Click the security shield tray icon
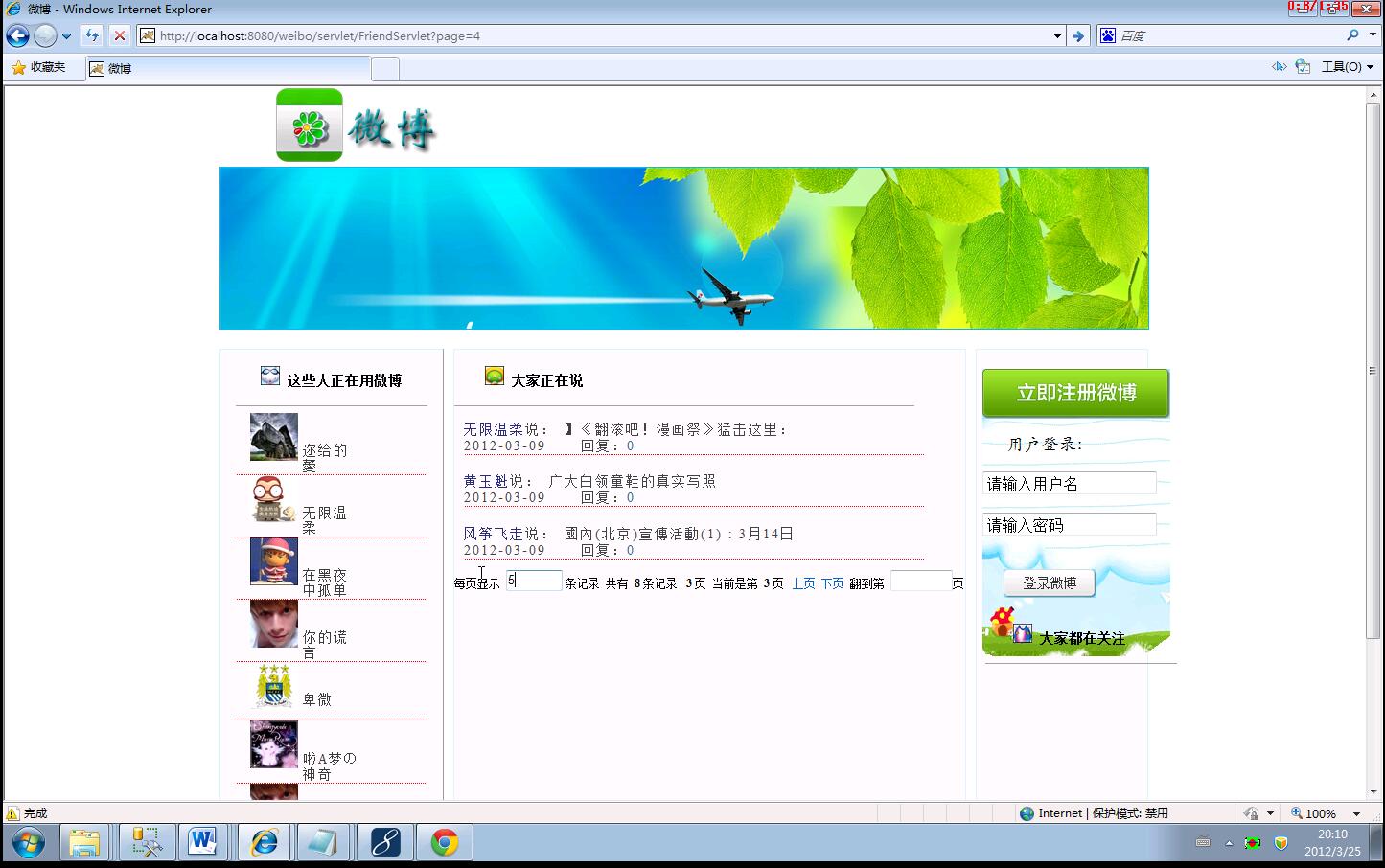 tap(1281, 843)
